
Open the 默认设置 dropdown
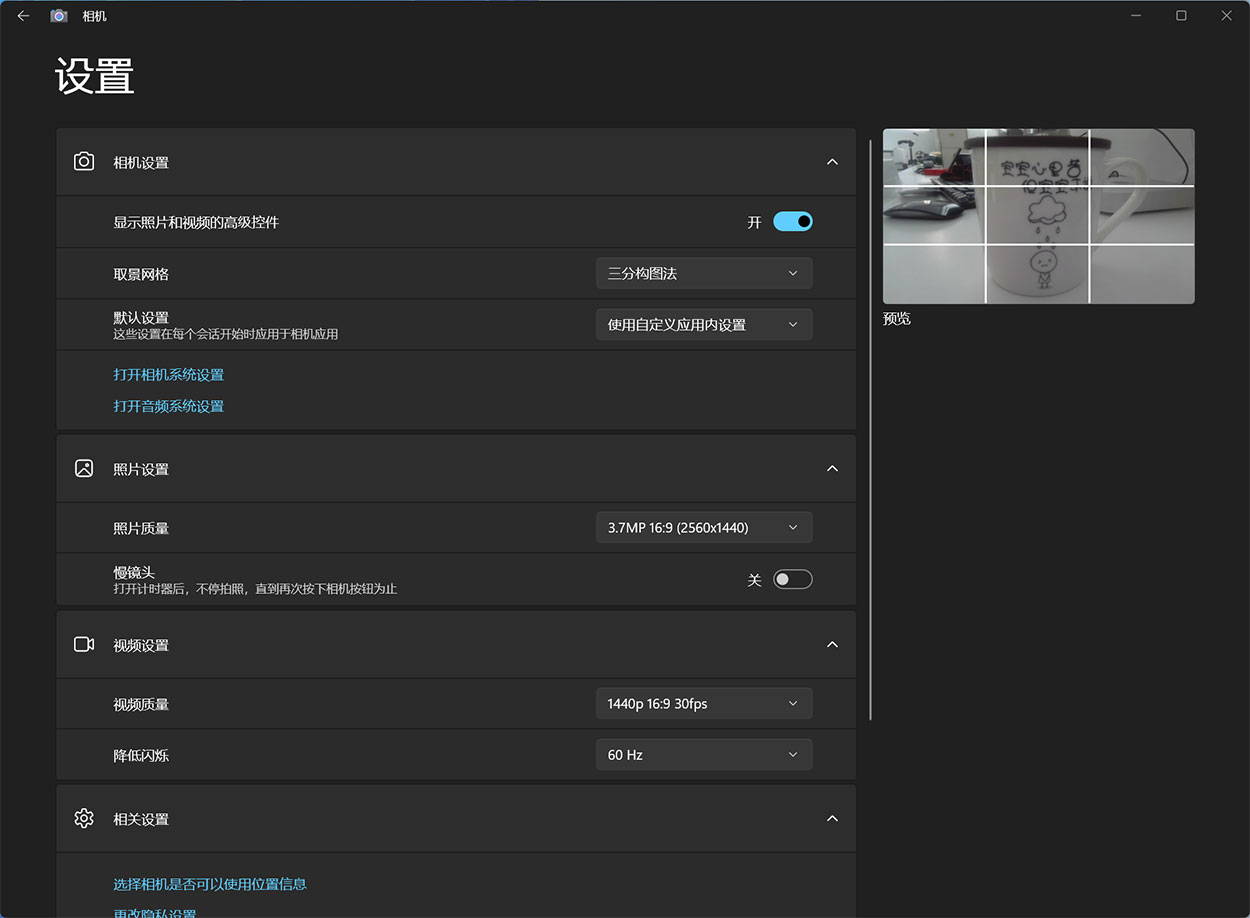pyautogui.click(x=703, y=325)
